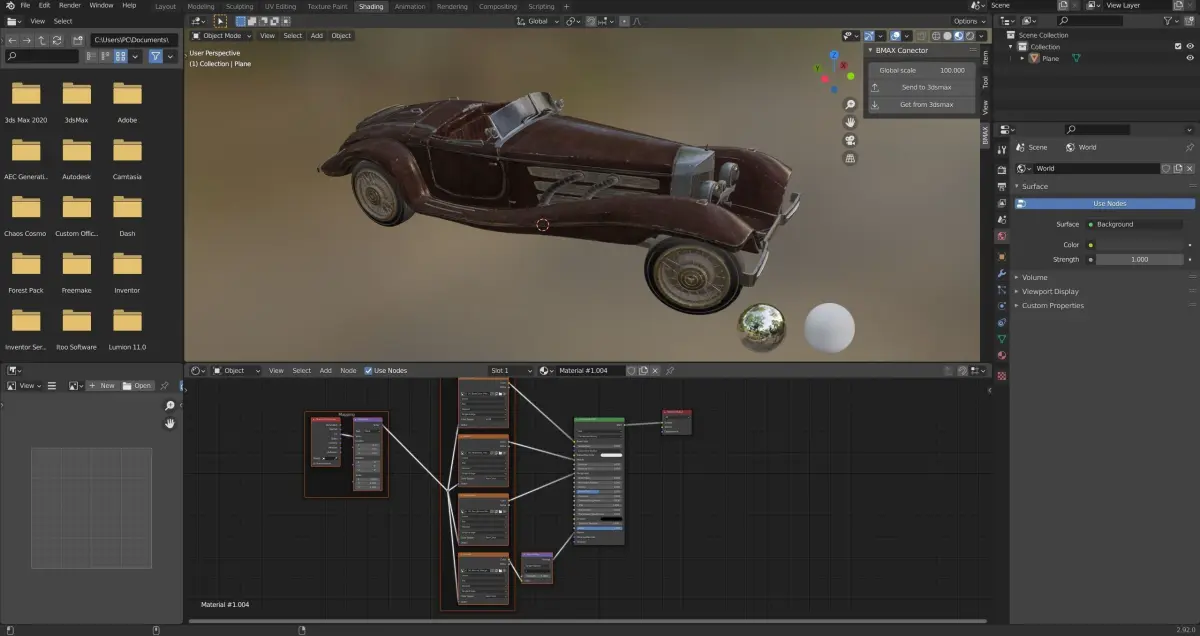Toggle file browser filter funnel
The width and height of the screenshot is (1200, 636).
point(156,57)
